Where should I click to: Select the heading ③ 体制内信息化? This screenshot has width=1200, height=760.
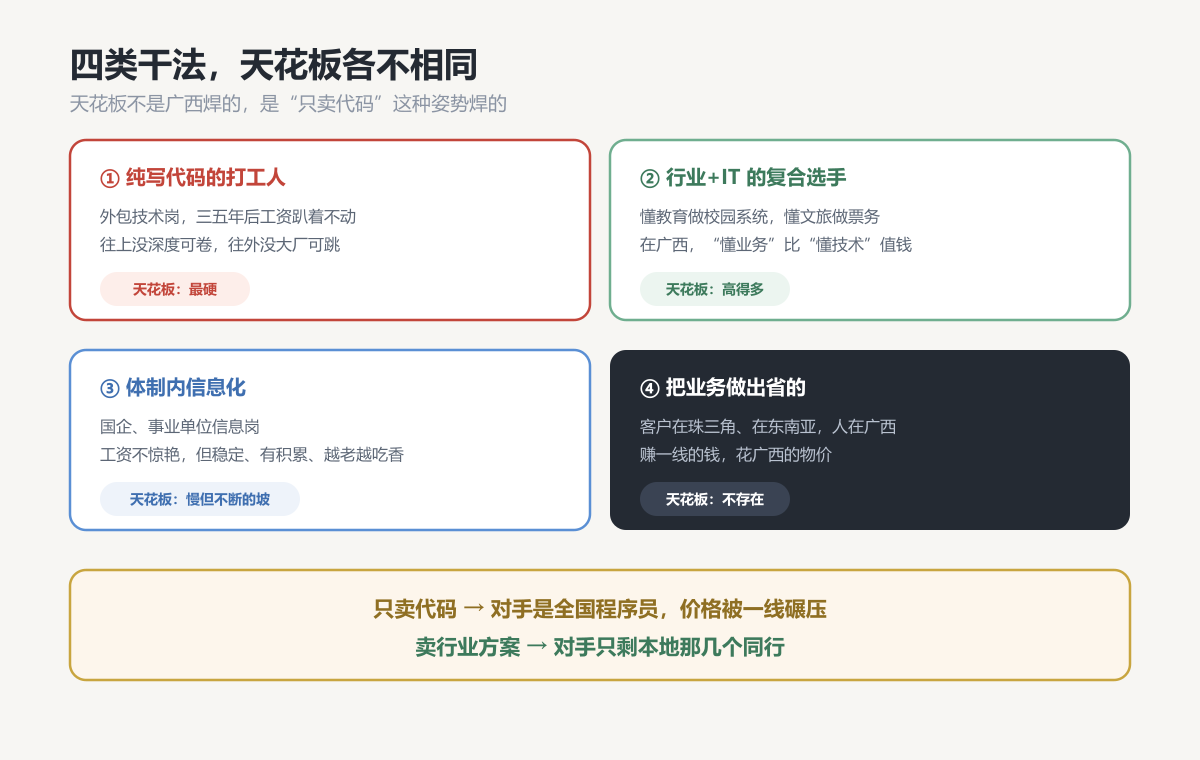pos(173,388)
